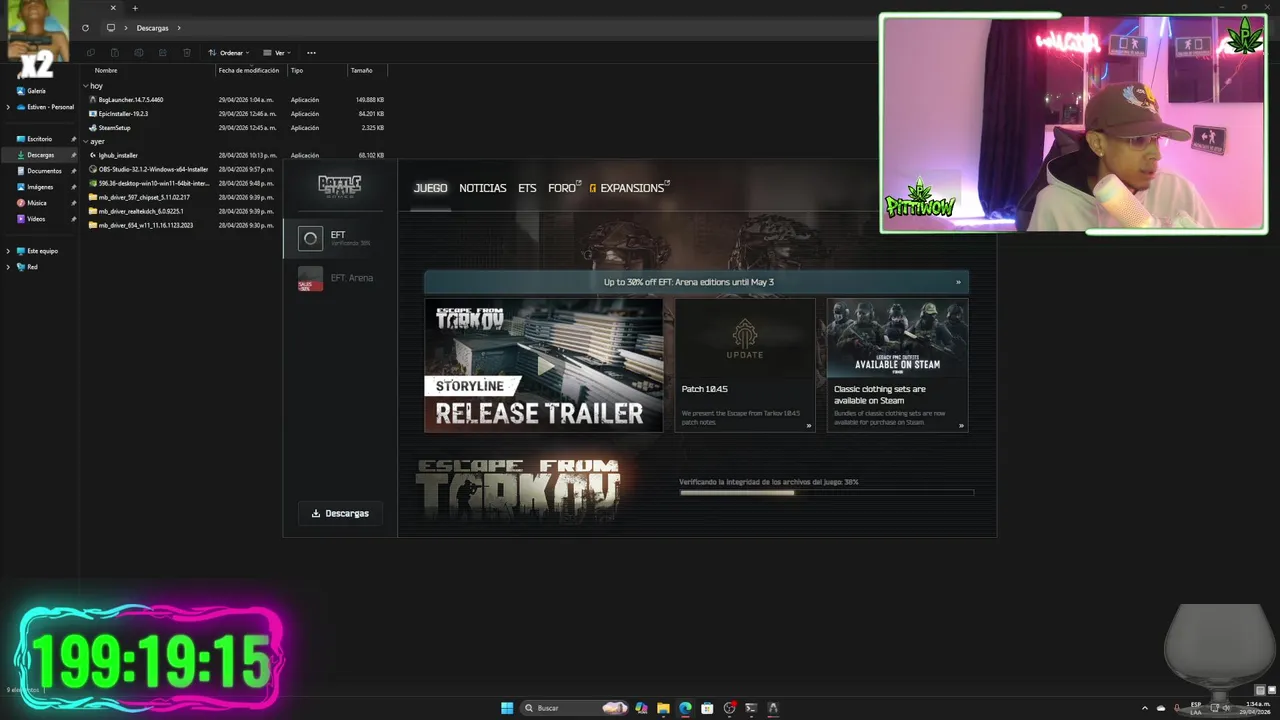Image resolution: width=1280 pixels, height=720 pixels.
Task: Open the Ordenar sort dropdown
Action: click(229, 53)
